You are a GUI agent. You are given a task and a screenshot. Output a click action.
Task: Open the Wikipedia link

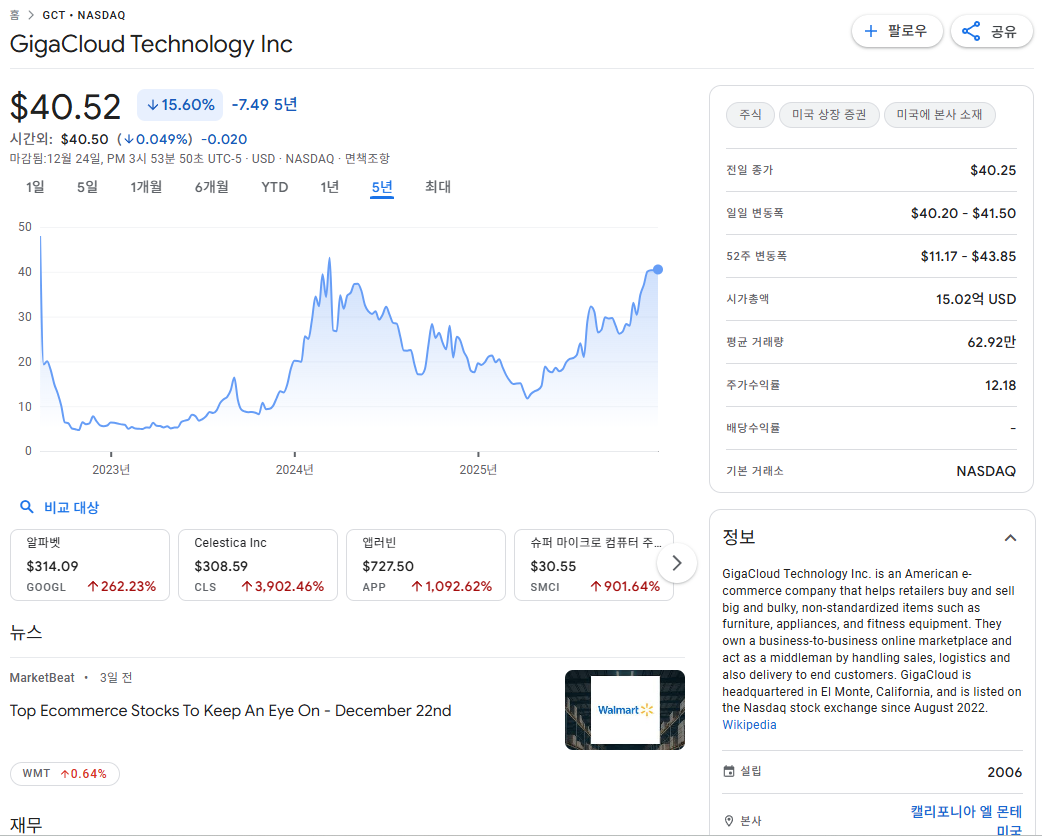(x=749, y=725)
